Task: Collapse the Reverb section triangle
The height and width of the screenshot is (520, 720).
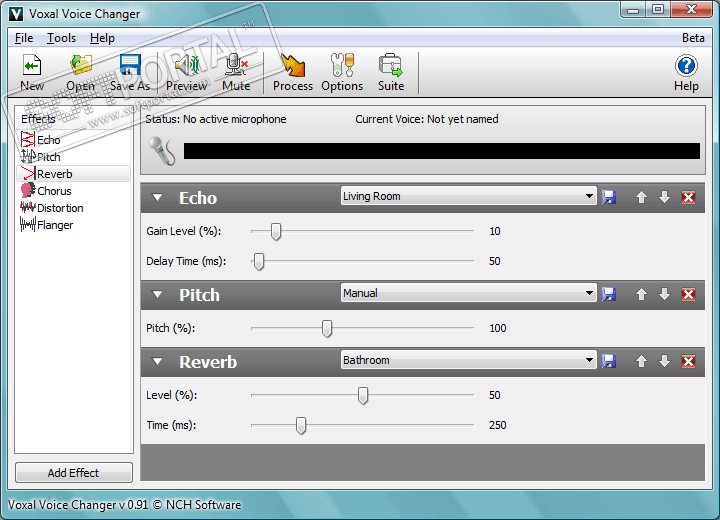Action: click(x=158, y=362)
